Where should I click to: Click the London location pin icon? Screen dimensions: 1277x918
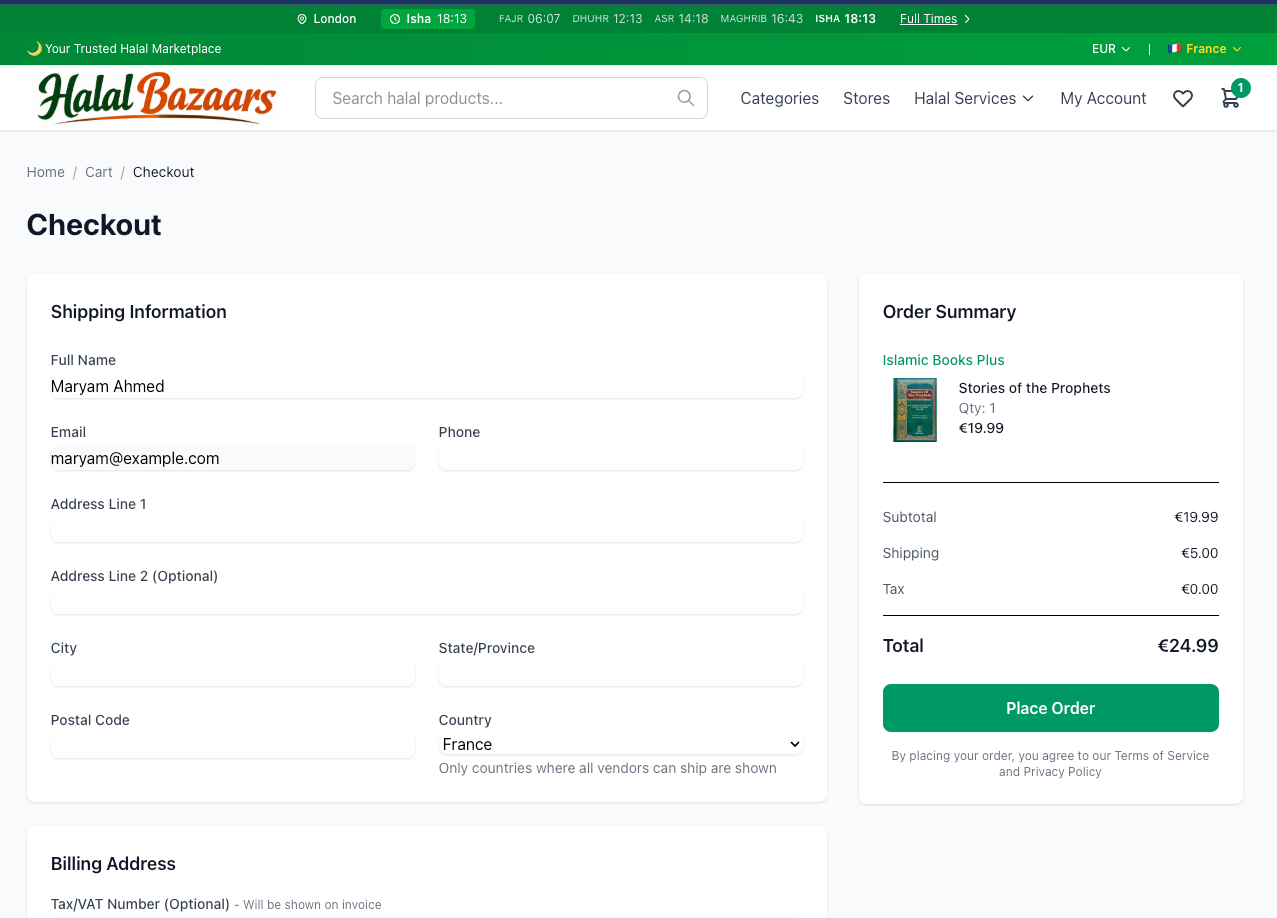point(302,19)
